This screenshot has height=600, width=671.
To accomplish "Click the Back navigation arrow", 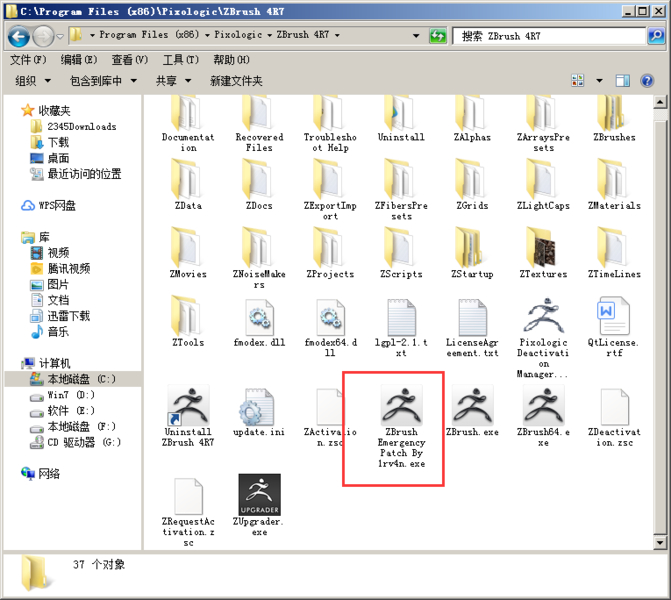I will pyautogui.click(x=18, y=36).
